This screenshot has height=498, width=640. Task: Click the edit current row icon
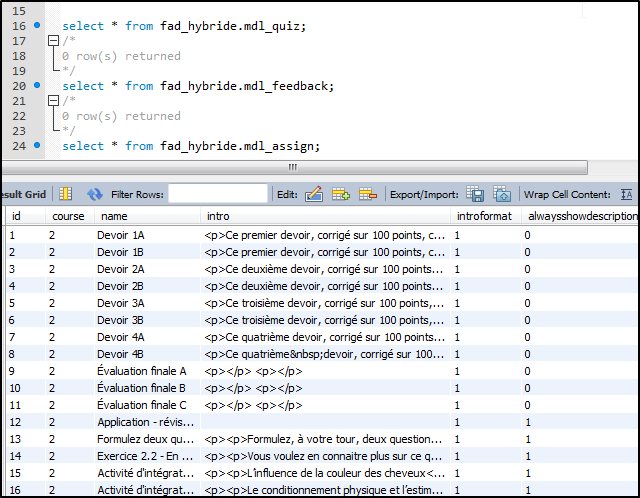click(313, 194)
